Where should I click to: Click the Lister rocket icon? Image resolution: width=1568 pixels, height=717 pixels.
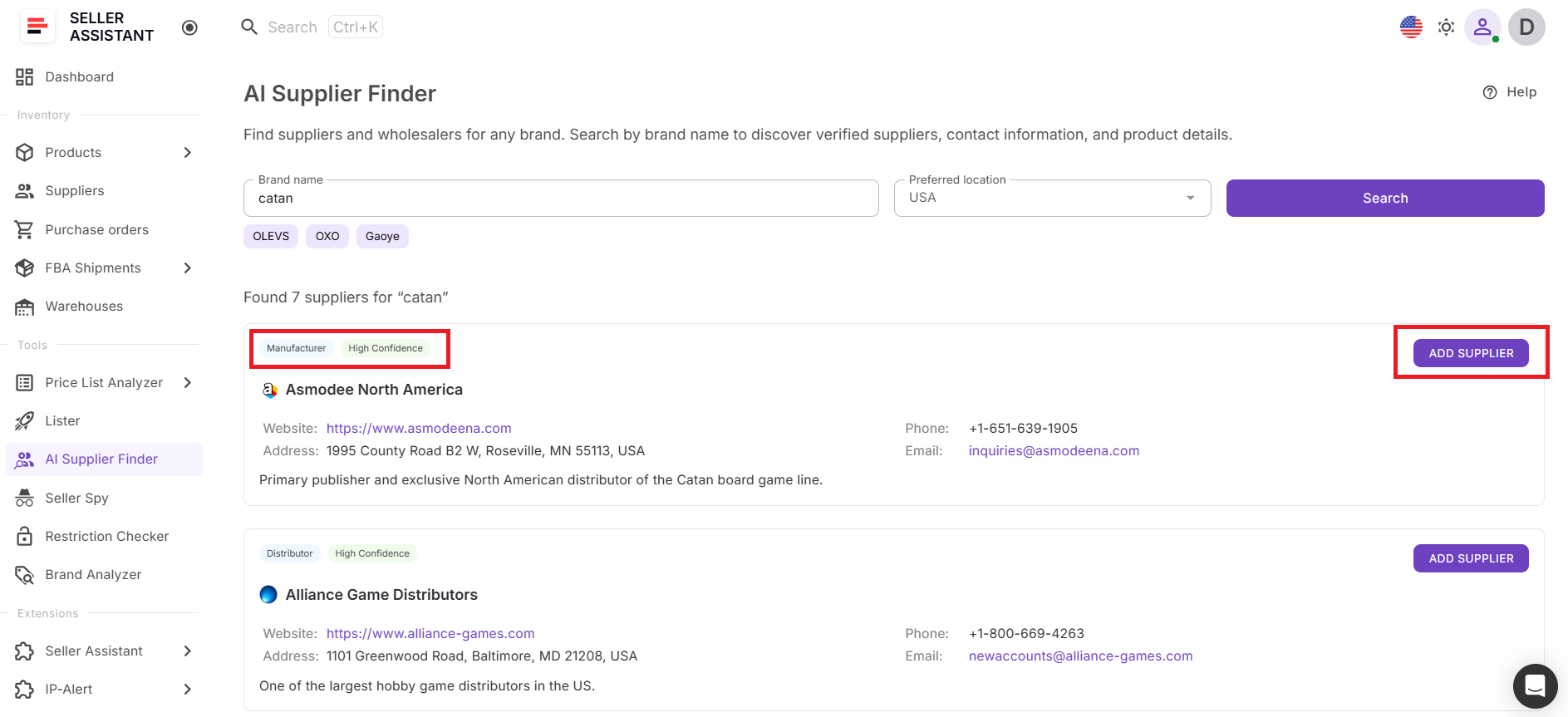pos(25,421)
